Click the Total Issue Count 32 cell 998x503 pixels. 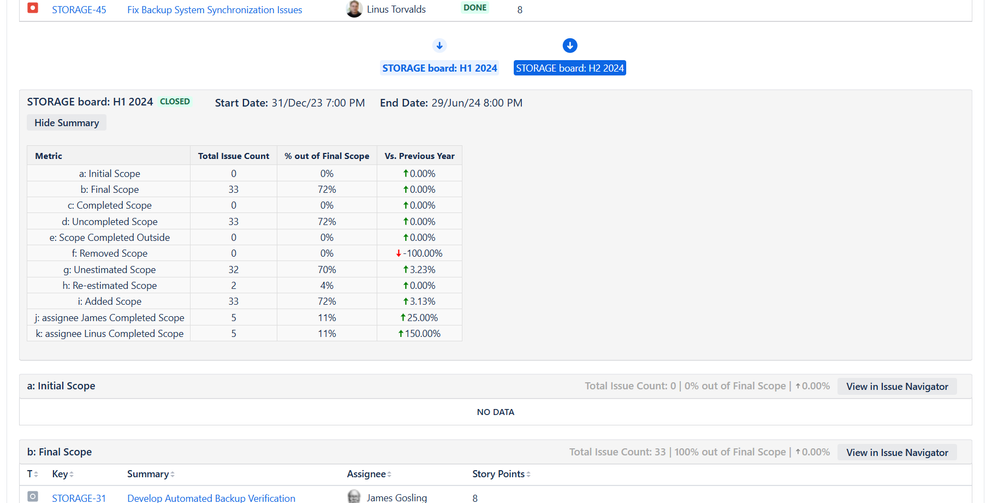click(234, 269)
